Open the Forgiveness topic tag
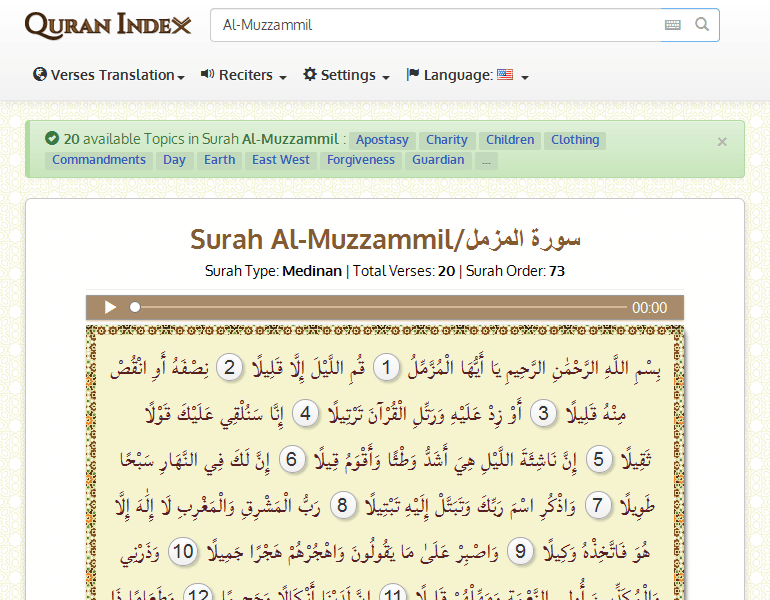 click(x=361, y=160)
